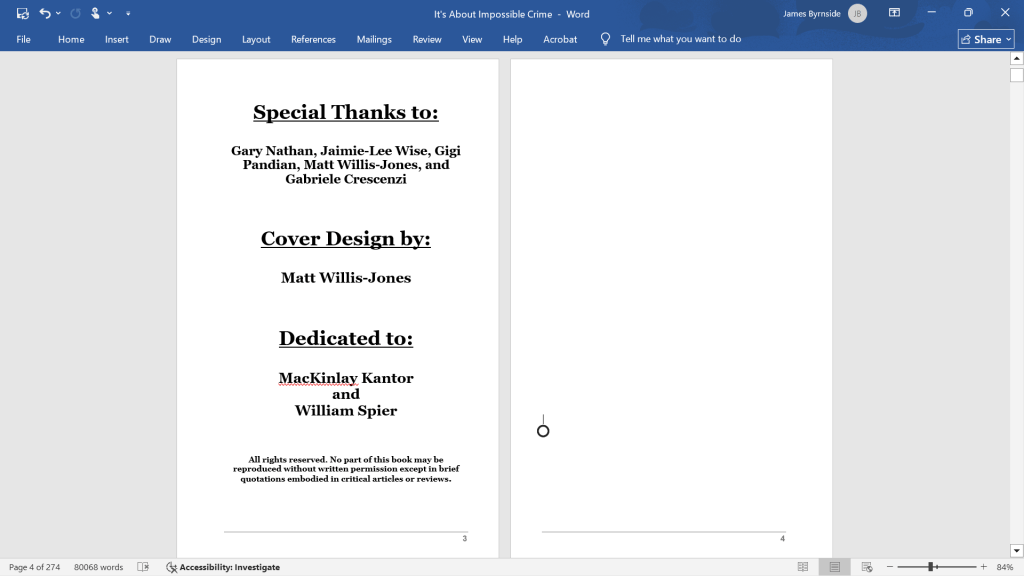Switch to Read Mode view

coord(803,567)
